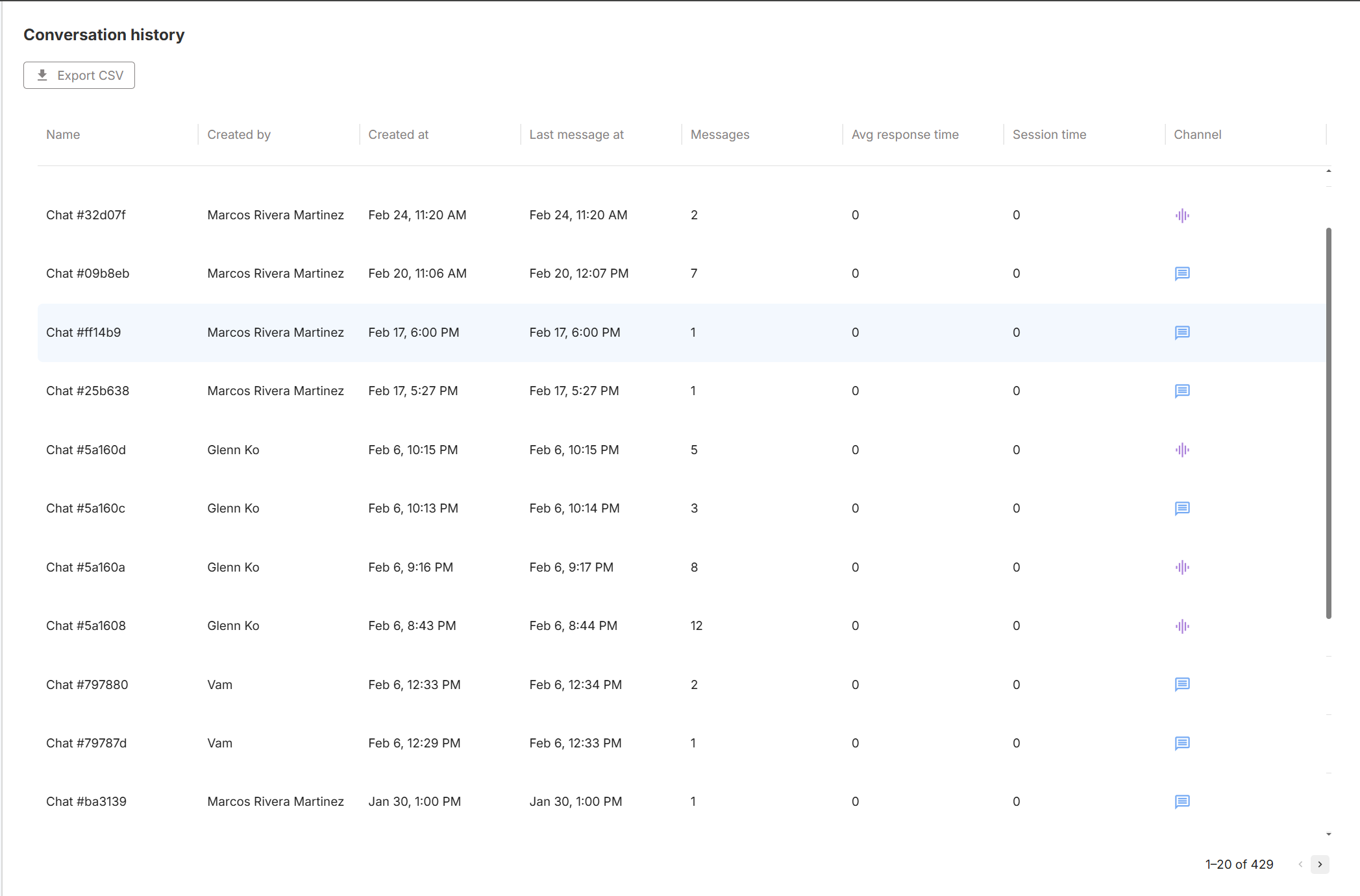Click message count 12 for Chat #5a1608
Viewport: 1360px width, 896px height.
pyautogui.click(x=697, y=625)
